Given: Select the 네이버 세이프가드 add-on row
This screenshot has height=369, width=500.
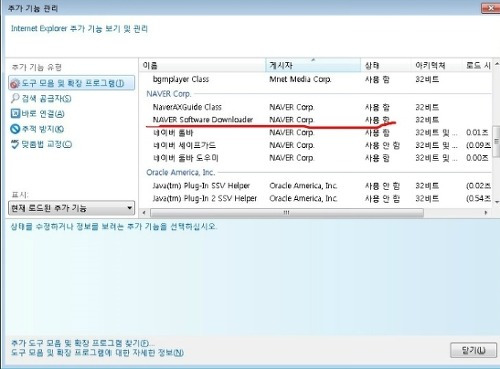Looking at the screenshot, I should click(x=315, y=145).
